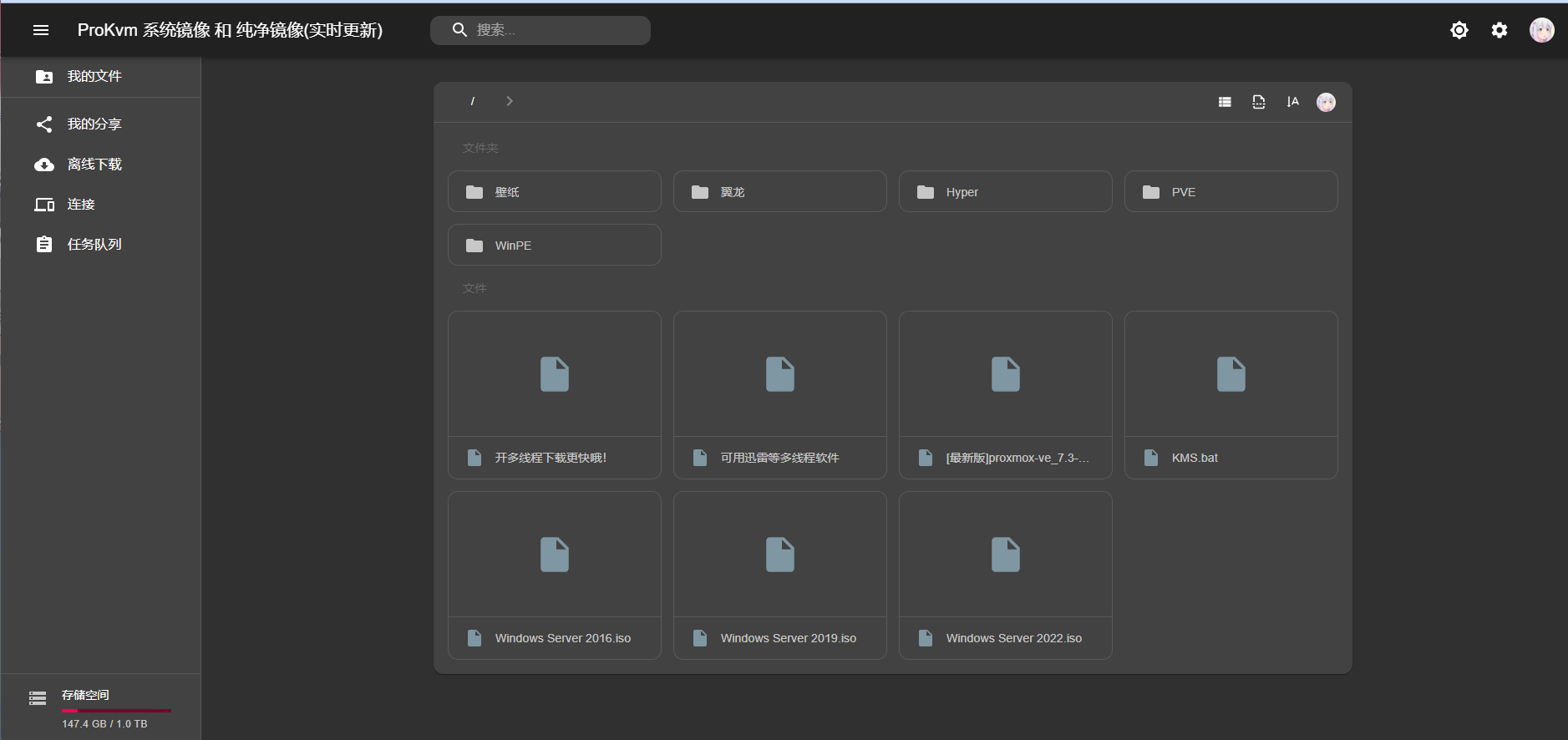1568x740 pixels.
Task: Click file icon beside Windows Server 2016.iso name
Action: (x=474, y=638)
